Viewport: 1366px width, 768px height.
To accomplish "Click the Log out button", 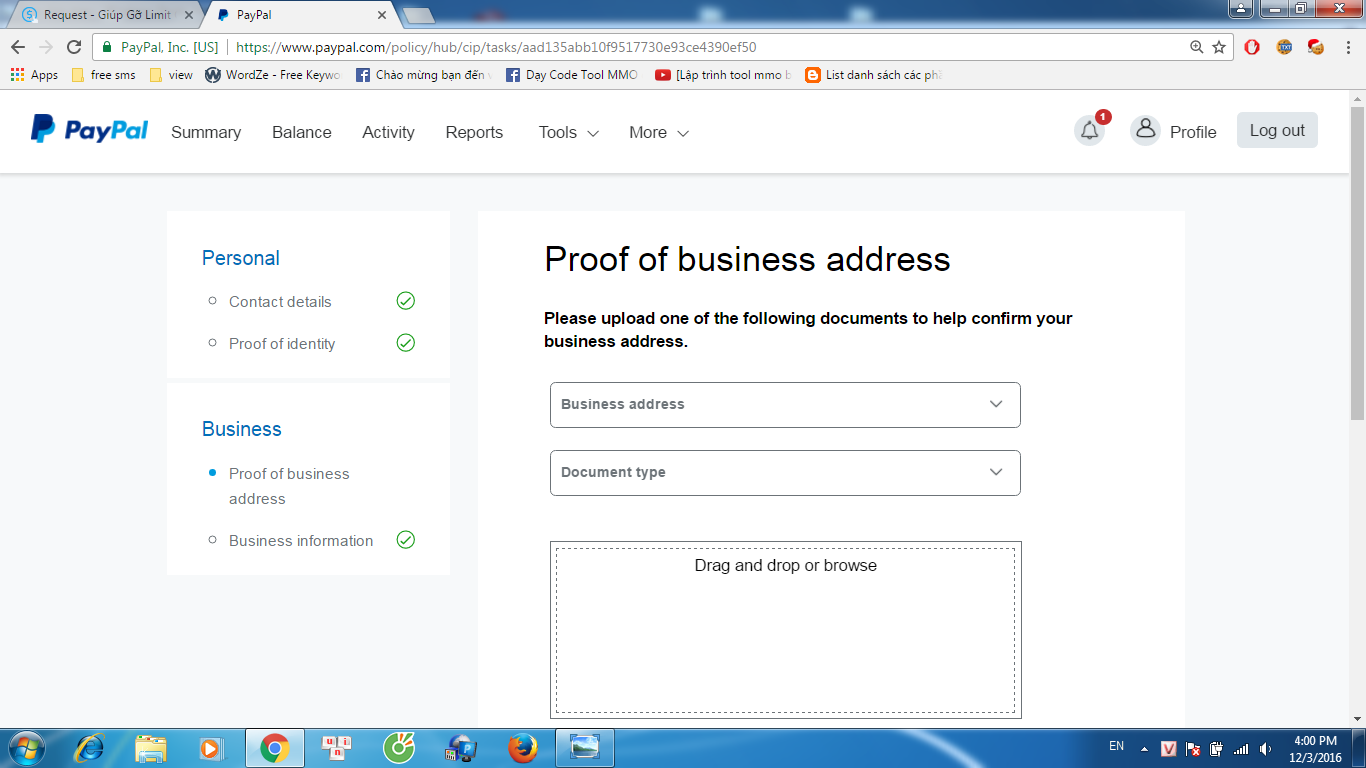I will click(x=1277, y=130).
